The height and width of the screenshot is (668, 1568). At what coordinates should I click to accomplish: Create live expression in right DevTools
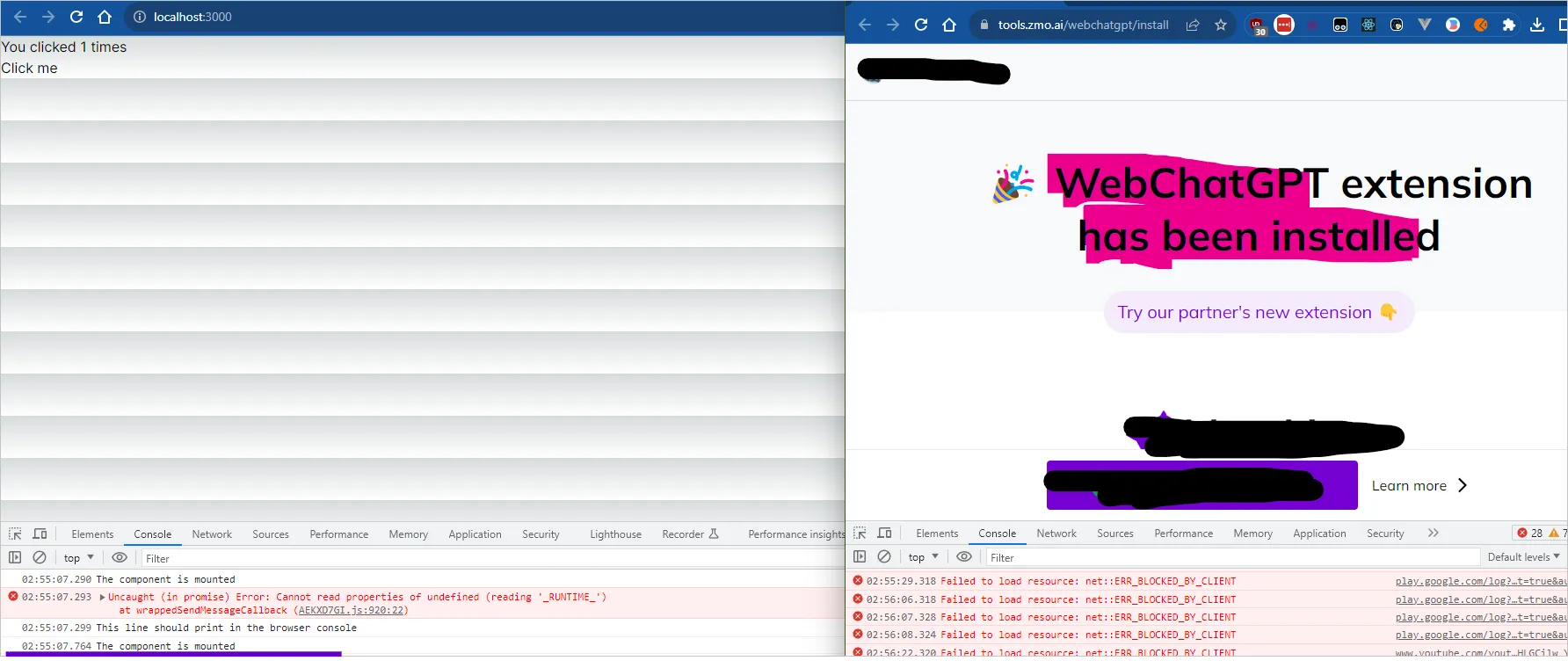tap(964, 556)
